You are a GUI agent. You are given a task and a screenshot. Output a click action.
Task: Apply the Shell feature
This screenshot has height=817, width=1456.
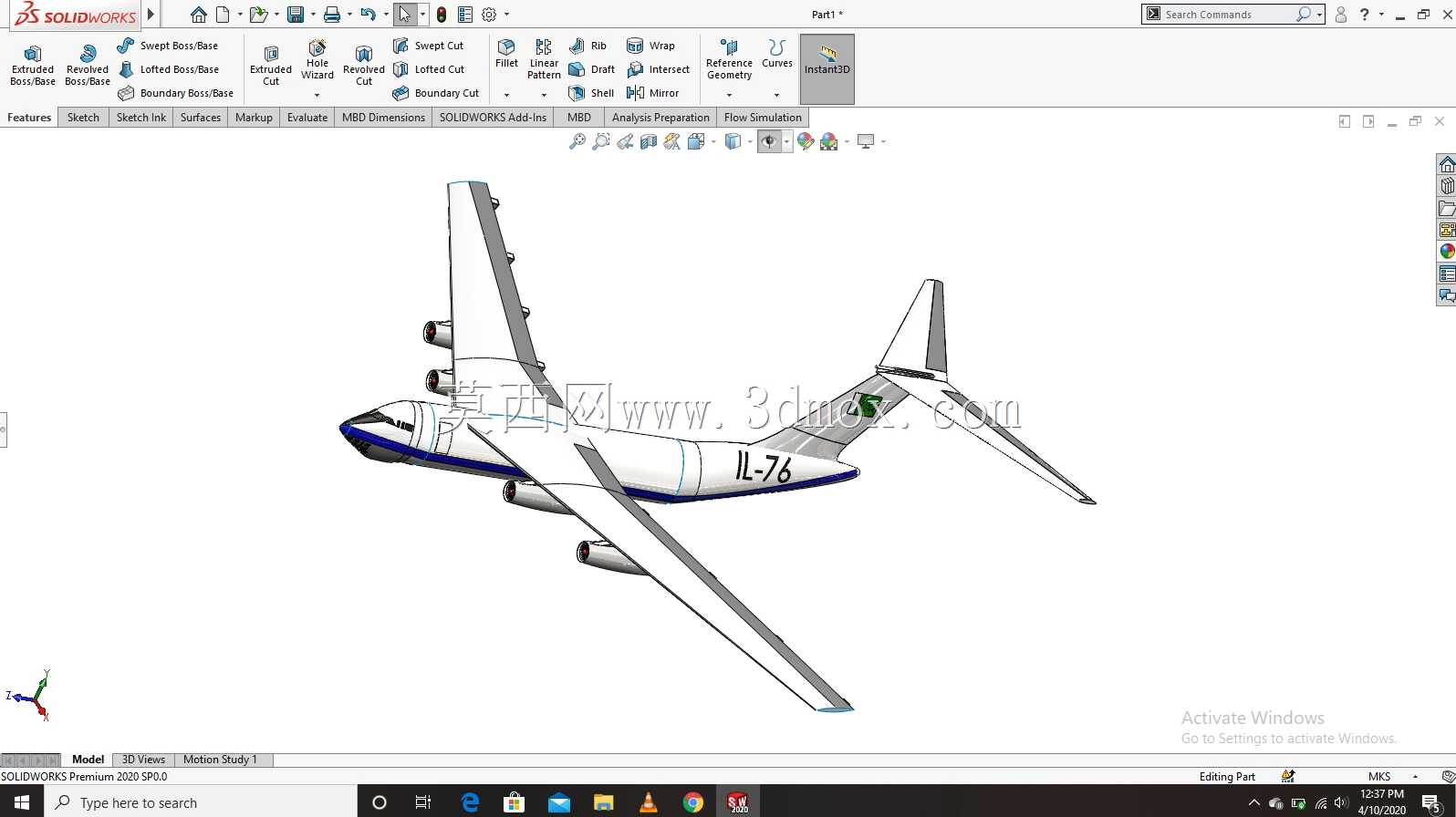[591, 93]
